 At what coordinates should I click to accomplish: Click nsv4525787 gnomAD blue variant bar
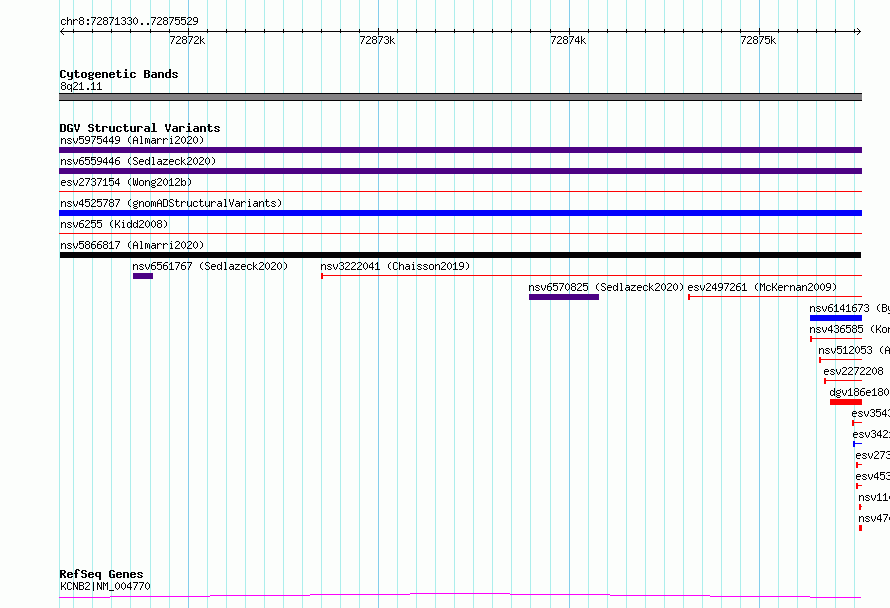point(460,213)
